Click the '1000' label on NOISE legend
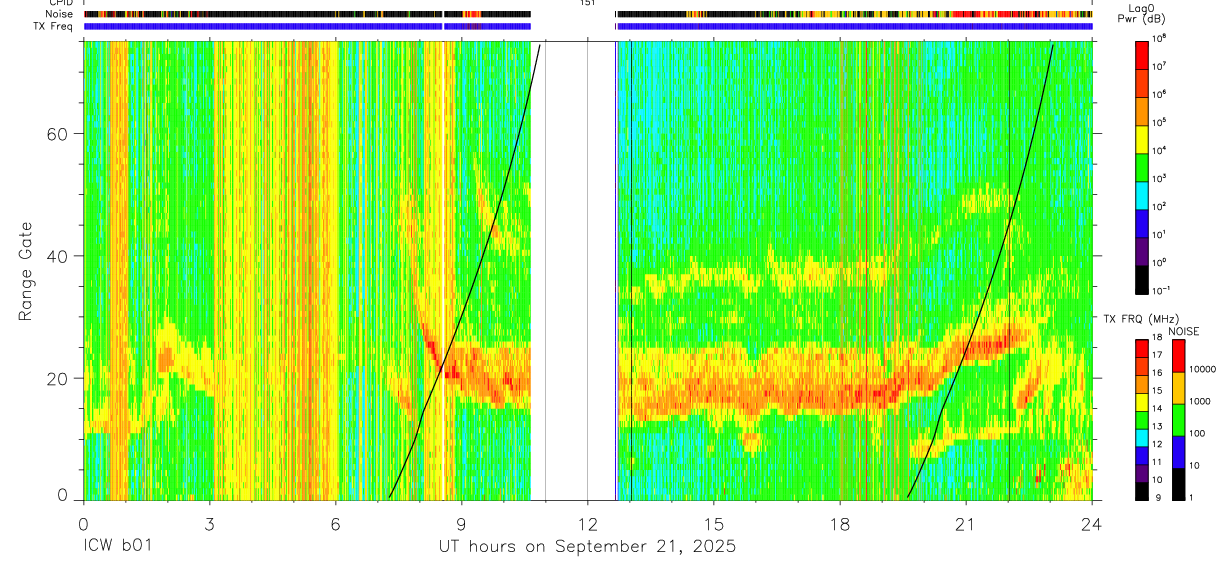1228x567 pixels. click(x=1202, y=401)
